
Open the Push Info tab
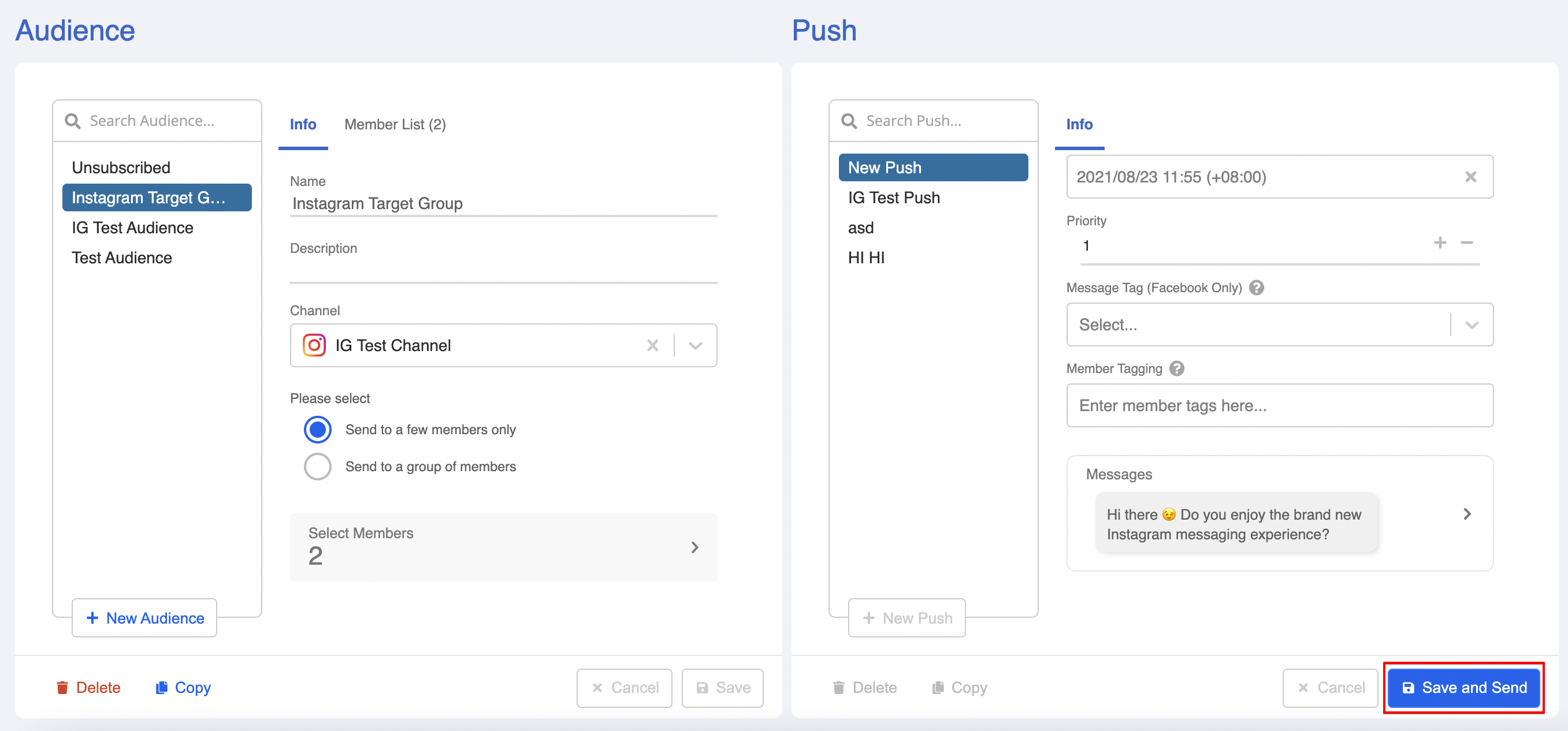point(1079,124)
